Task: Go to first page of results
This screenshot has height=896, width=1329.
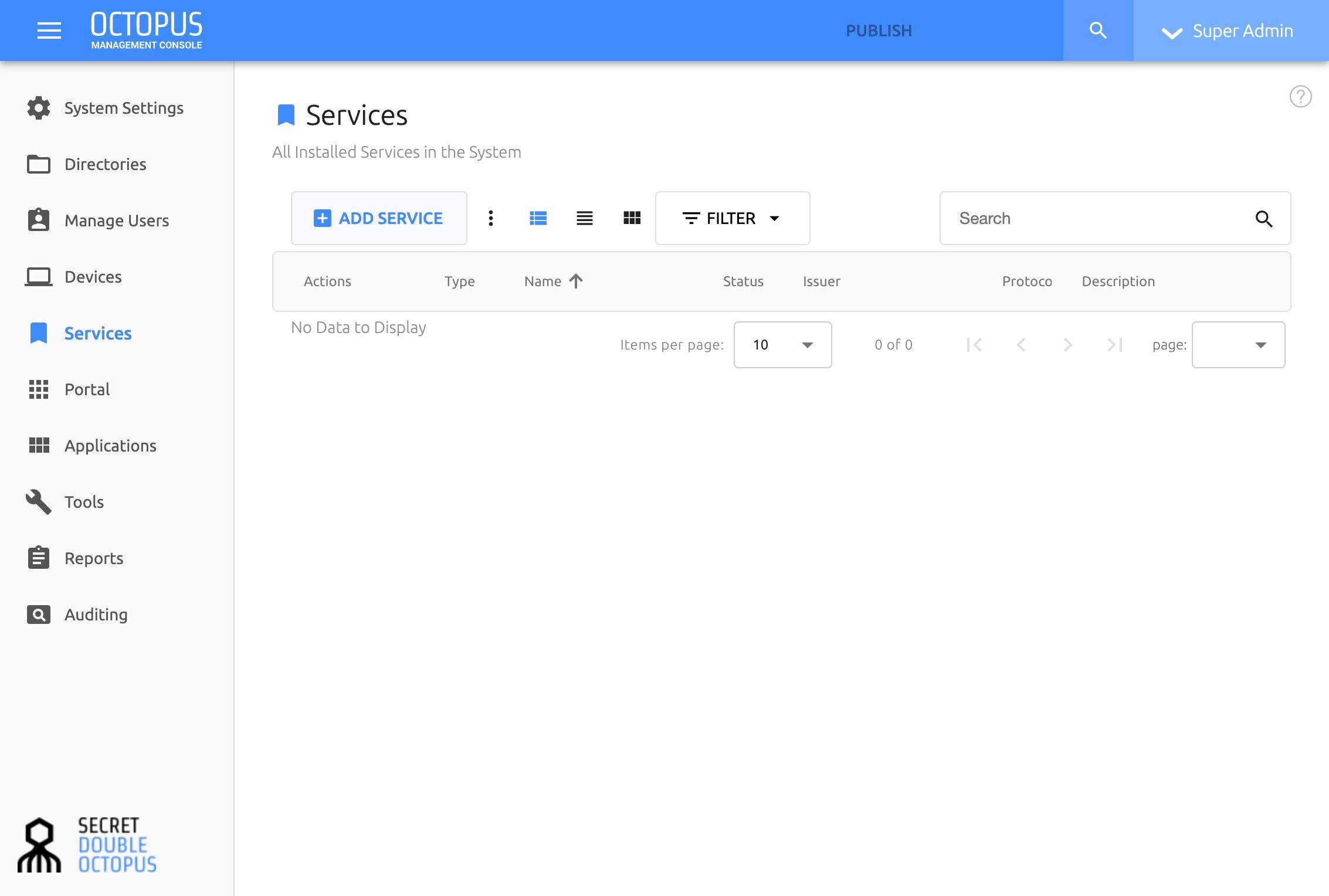Action: pos(974,345)
